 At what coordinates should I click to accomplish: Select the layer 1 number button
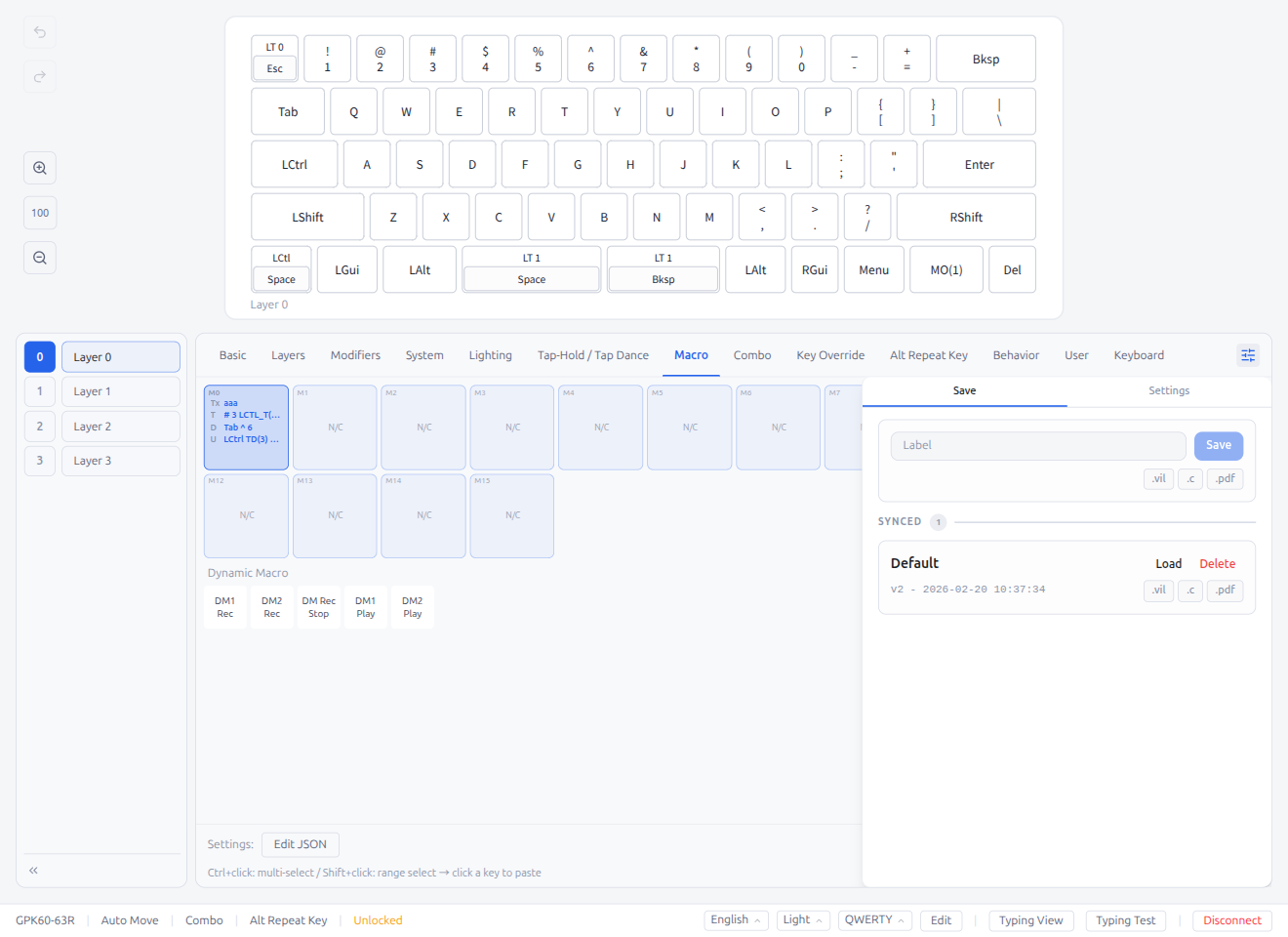(x=40, y=391)
